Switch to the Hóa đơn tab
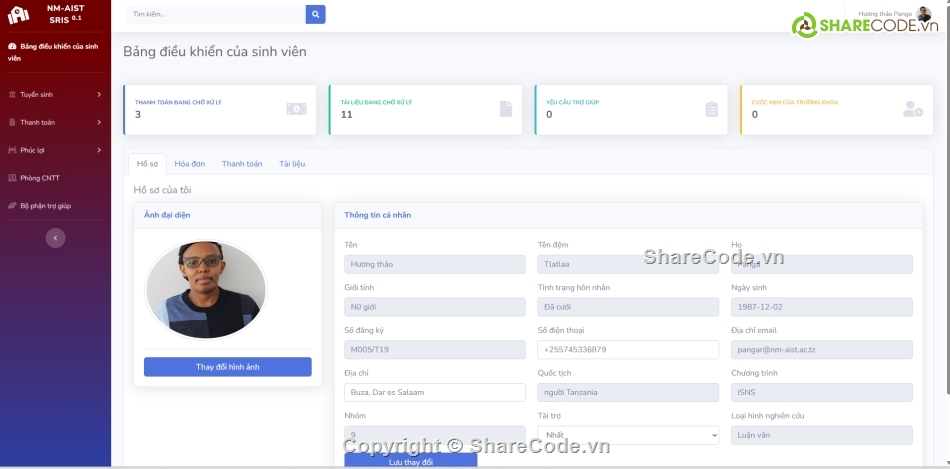The image size is (950, 469). tap(189, 163)
